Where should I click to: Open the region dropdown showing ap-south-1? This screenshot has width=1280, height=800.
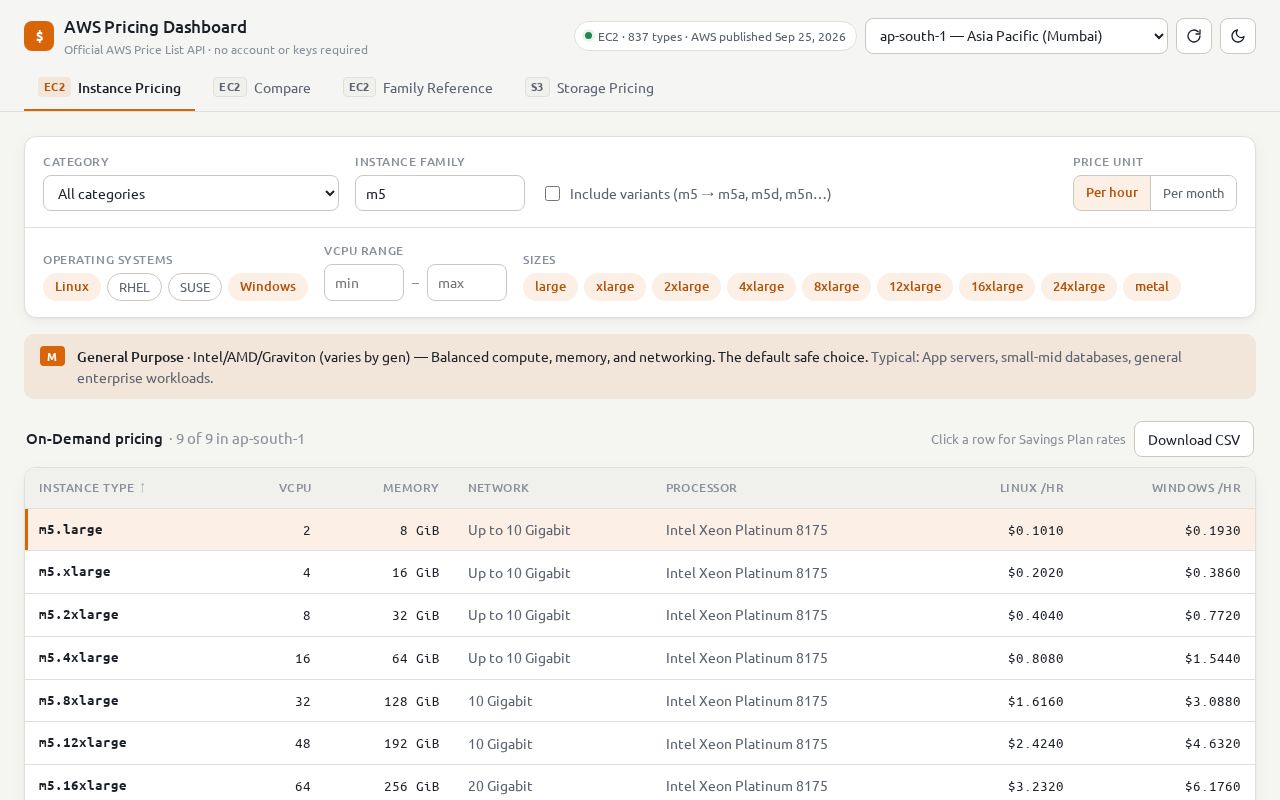[x=1016, y=36]
